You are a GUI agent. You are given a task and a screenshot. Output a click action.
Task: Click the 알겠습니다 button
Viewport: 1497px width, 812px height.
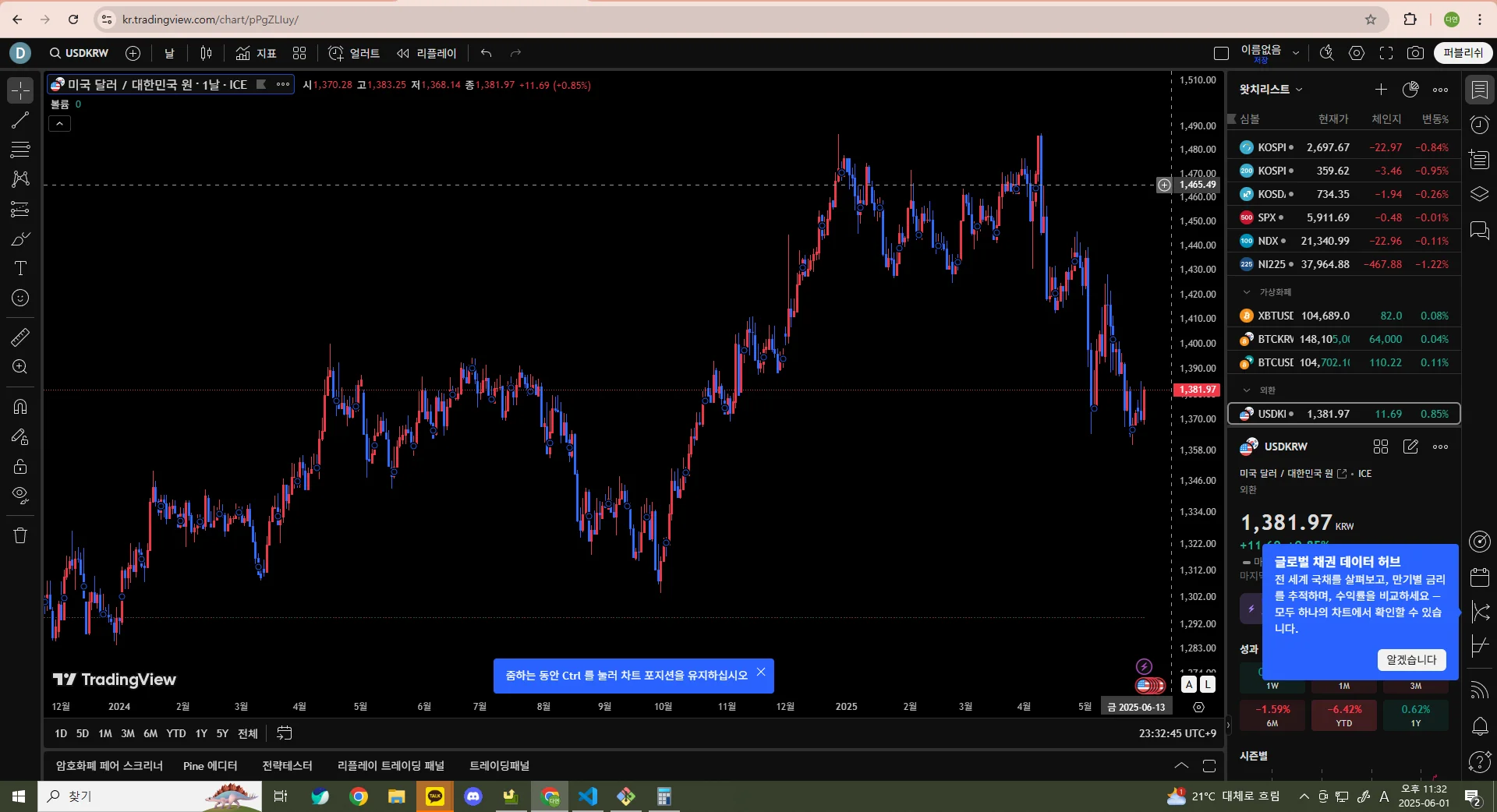tap(1411, 659)
